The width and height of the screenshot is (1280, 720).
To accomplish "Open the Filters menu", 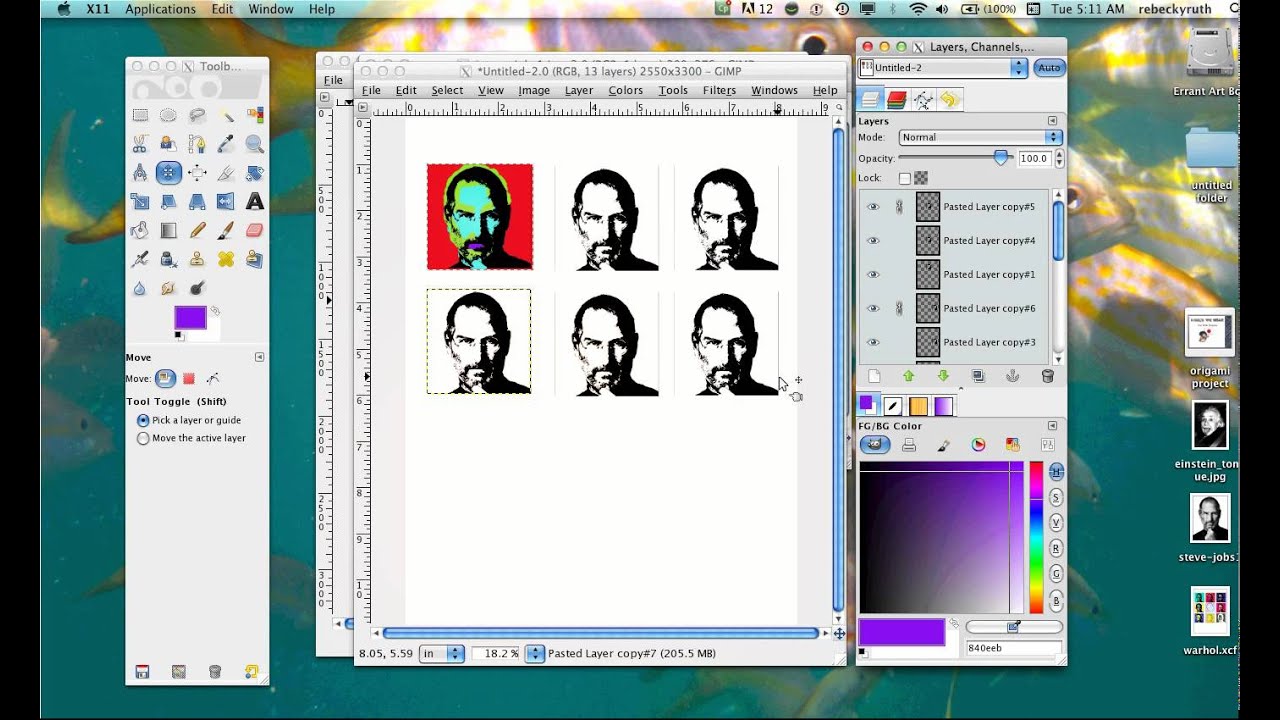I will pyautogui.click(x=719, y=90).
